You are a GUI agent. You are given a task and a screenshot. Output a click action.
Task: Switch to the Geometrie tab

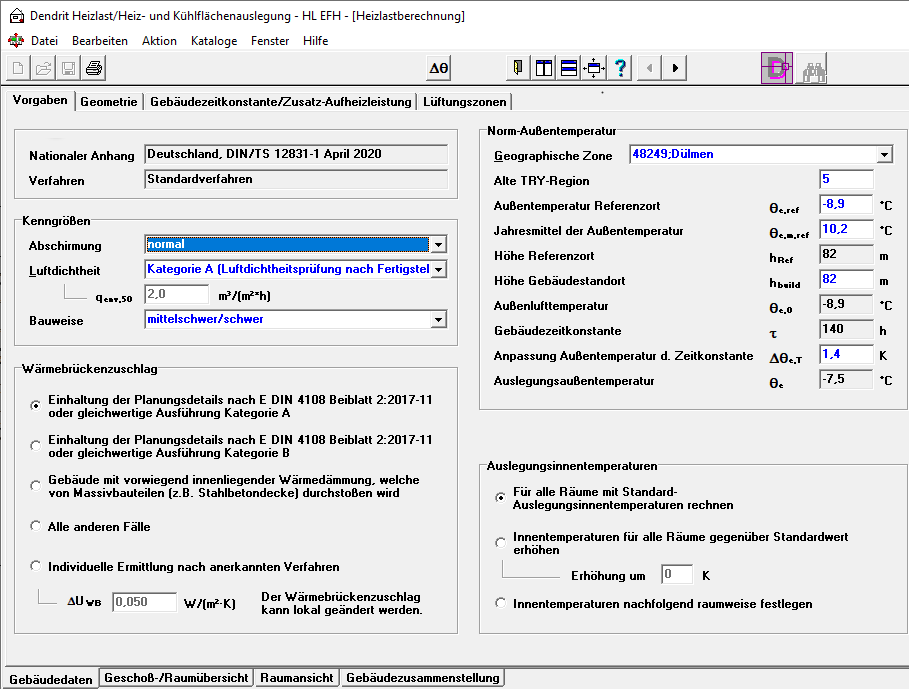point(108,101)
